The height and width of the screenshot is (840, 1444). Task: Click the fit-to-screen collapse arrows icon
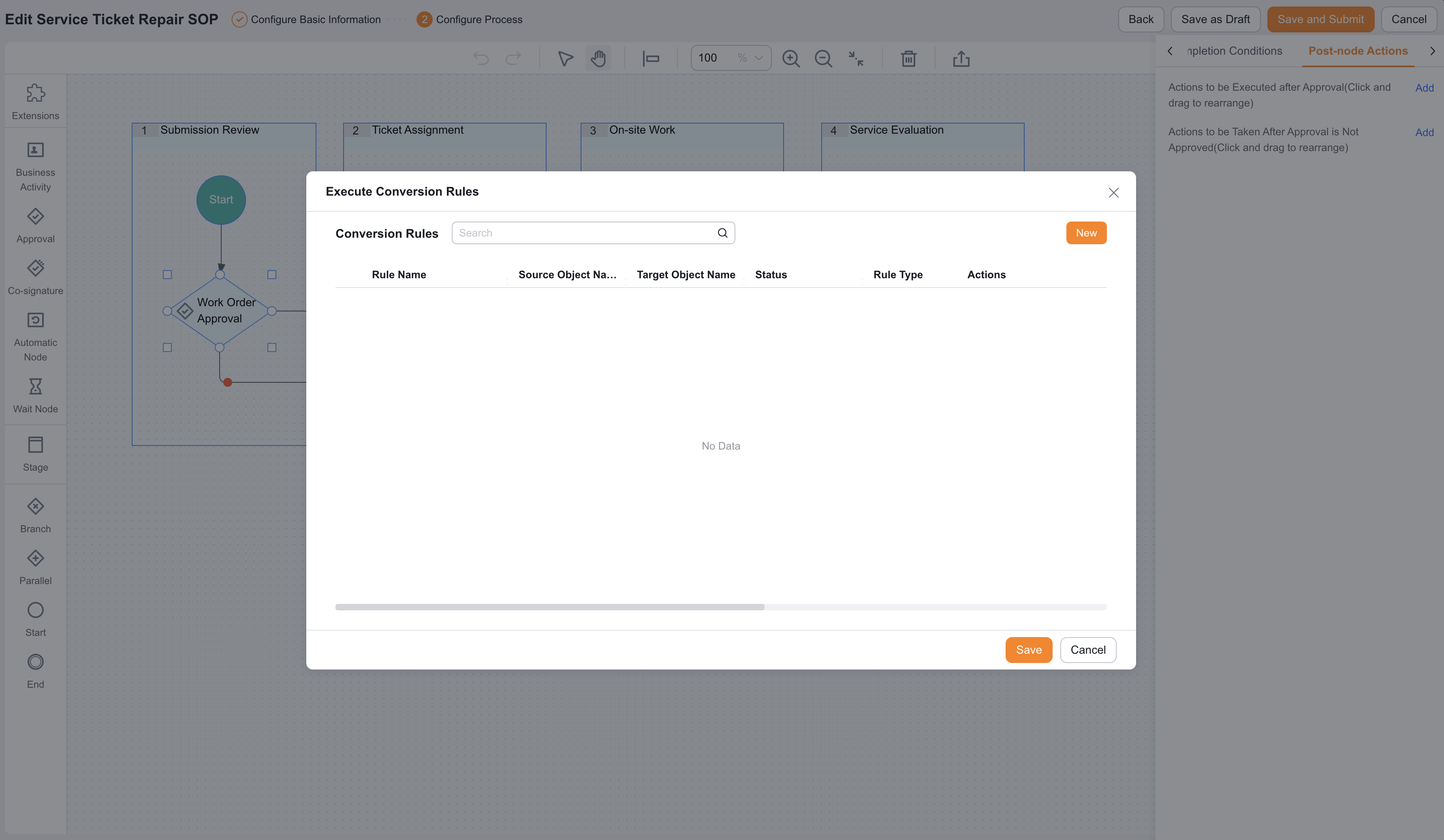click(x=856, y=58)
